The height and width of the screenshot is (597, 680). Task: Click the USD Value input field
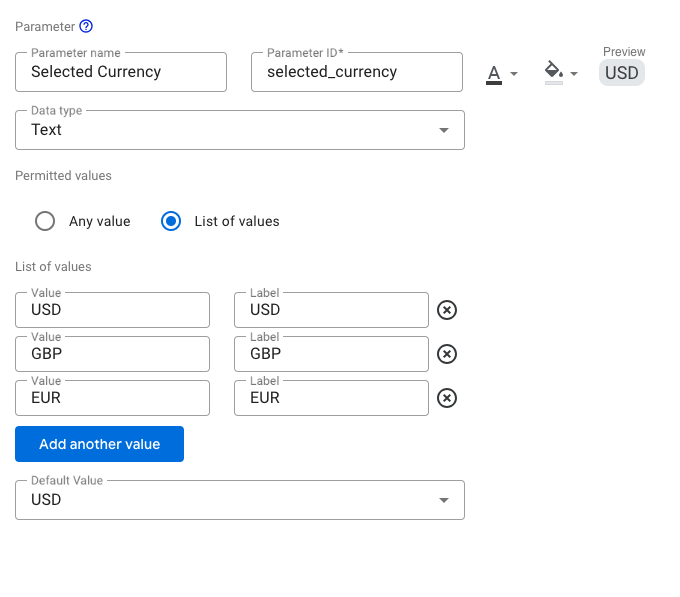112,310
